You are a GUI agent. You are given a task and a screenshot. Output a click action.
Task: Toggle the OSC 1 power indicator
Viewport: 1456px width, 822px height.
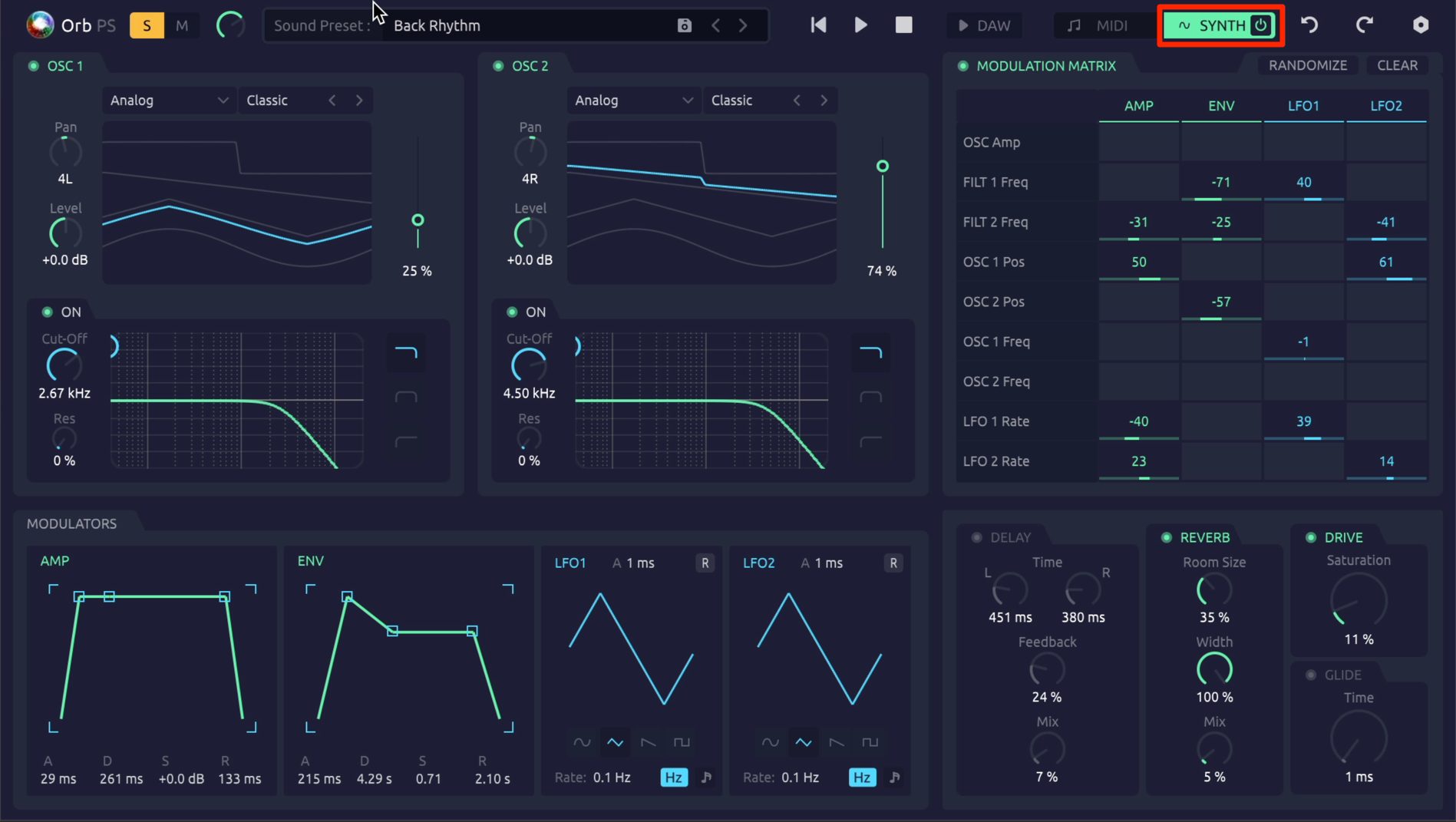click(x=34, y=66)
